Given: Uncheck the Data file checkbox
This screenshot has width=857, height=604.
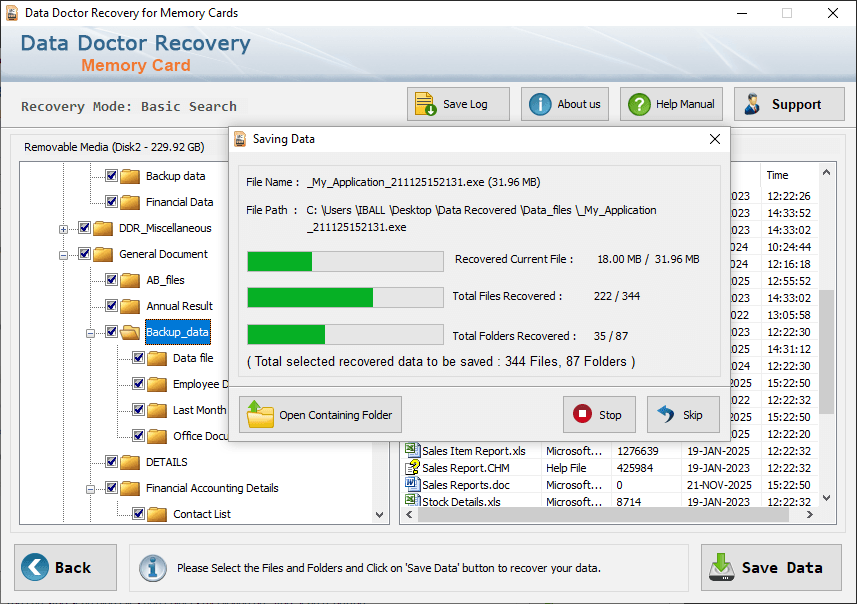Looking at the screenshot, I should pos(138,358).
